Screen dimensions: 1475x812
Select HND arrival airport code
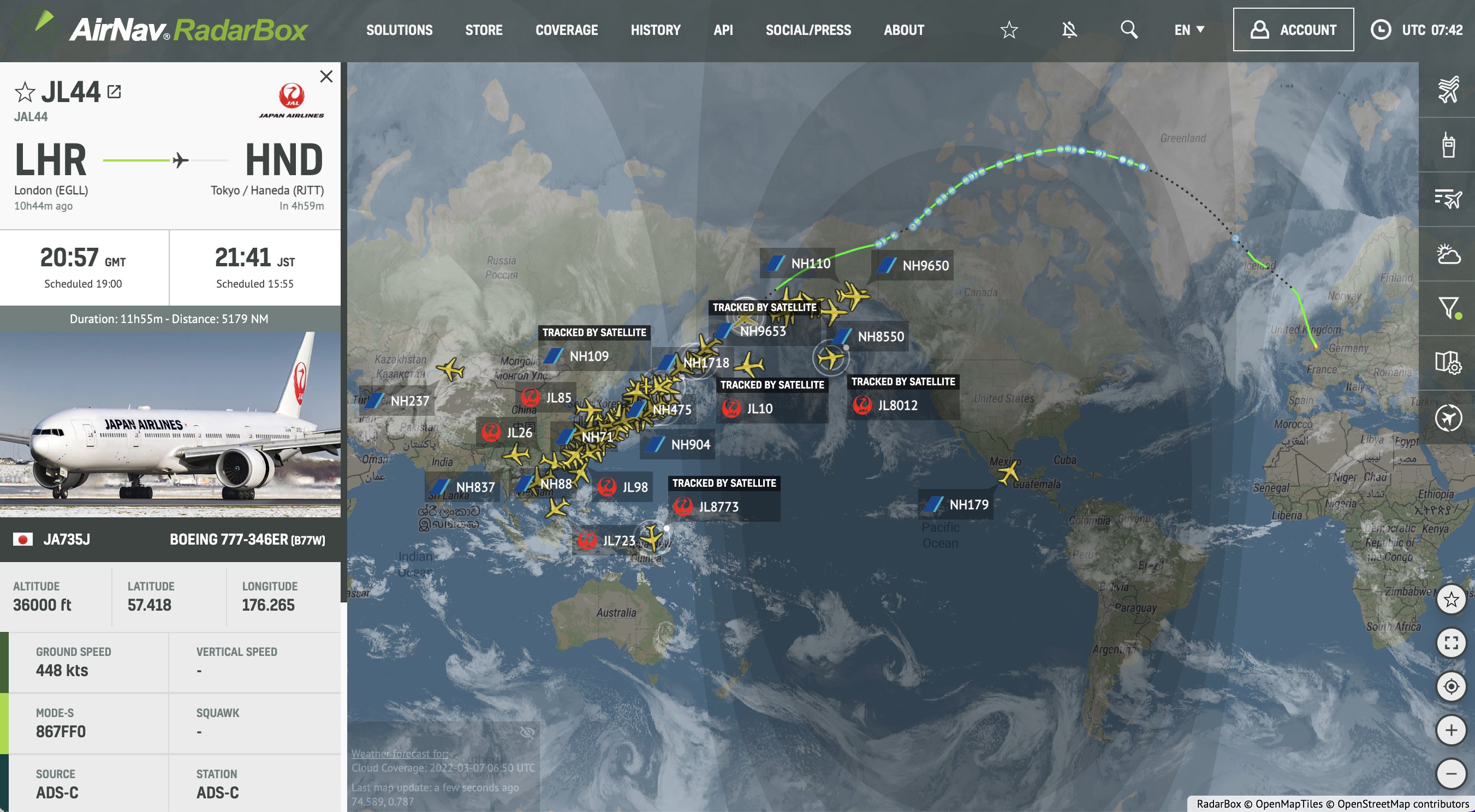click(284, 160)
